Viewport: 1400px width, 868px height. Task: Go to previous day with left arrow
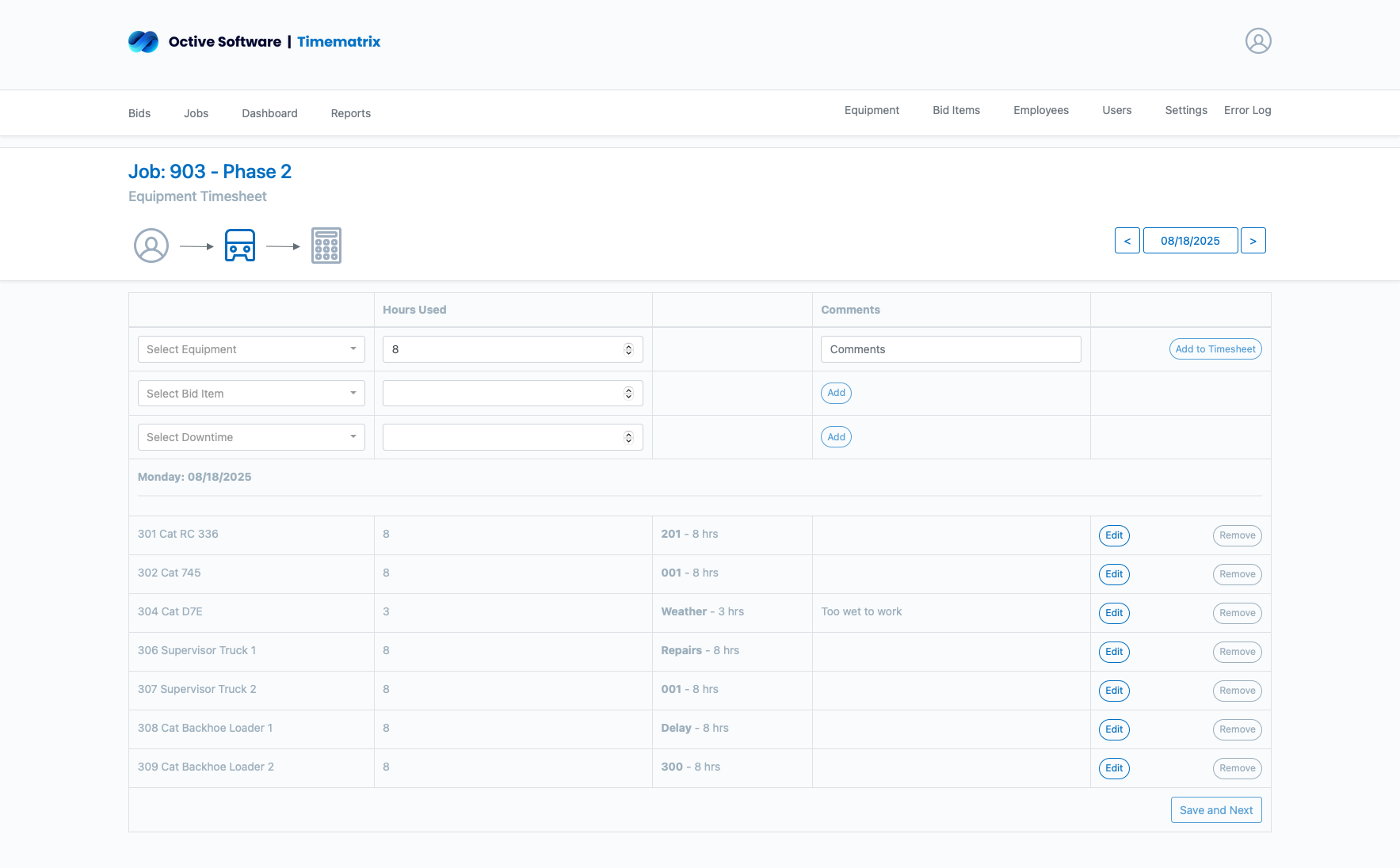(x=1127, y=241)
